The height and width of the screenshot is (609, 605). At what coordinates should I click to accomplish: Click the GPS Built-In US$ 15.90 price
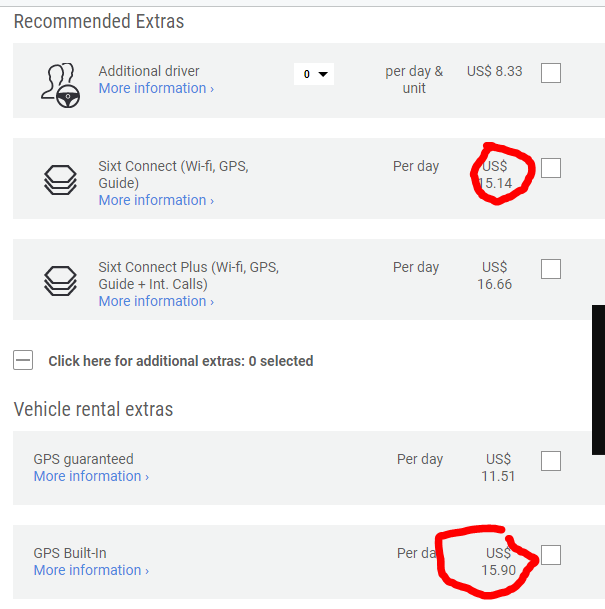click(x=498, y=561)
